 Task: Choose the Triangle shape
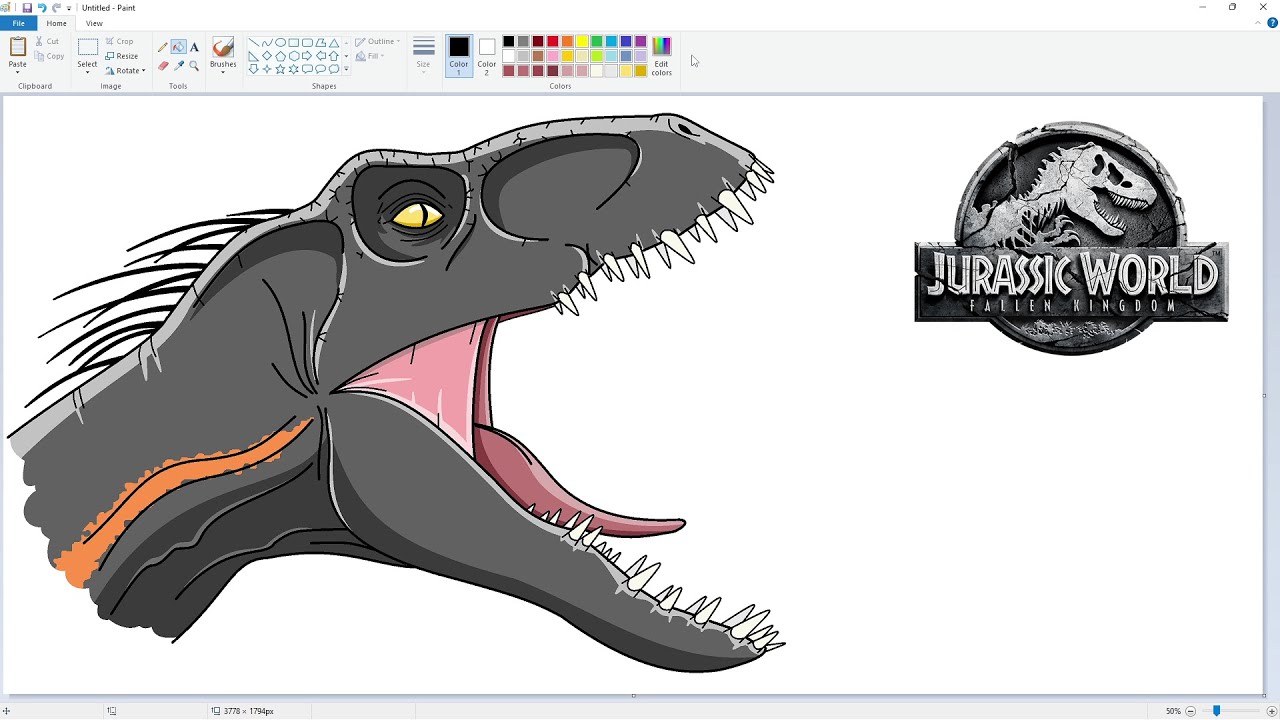point(334,43)
